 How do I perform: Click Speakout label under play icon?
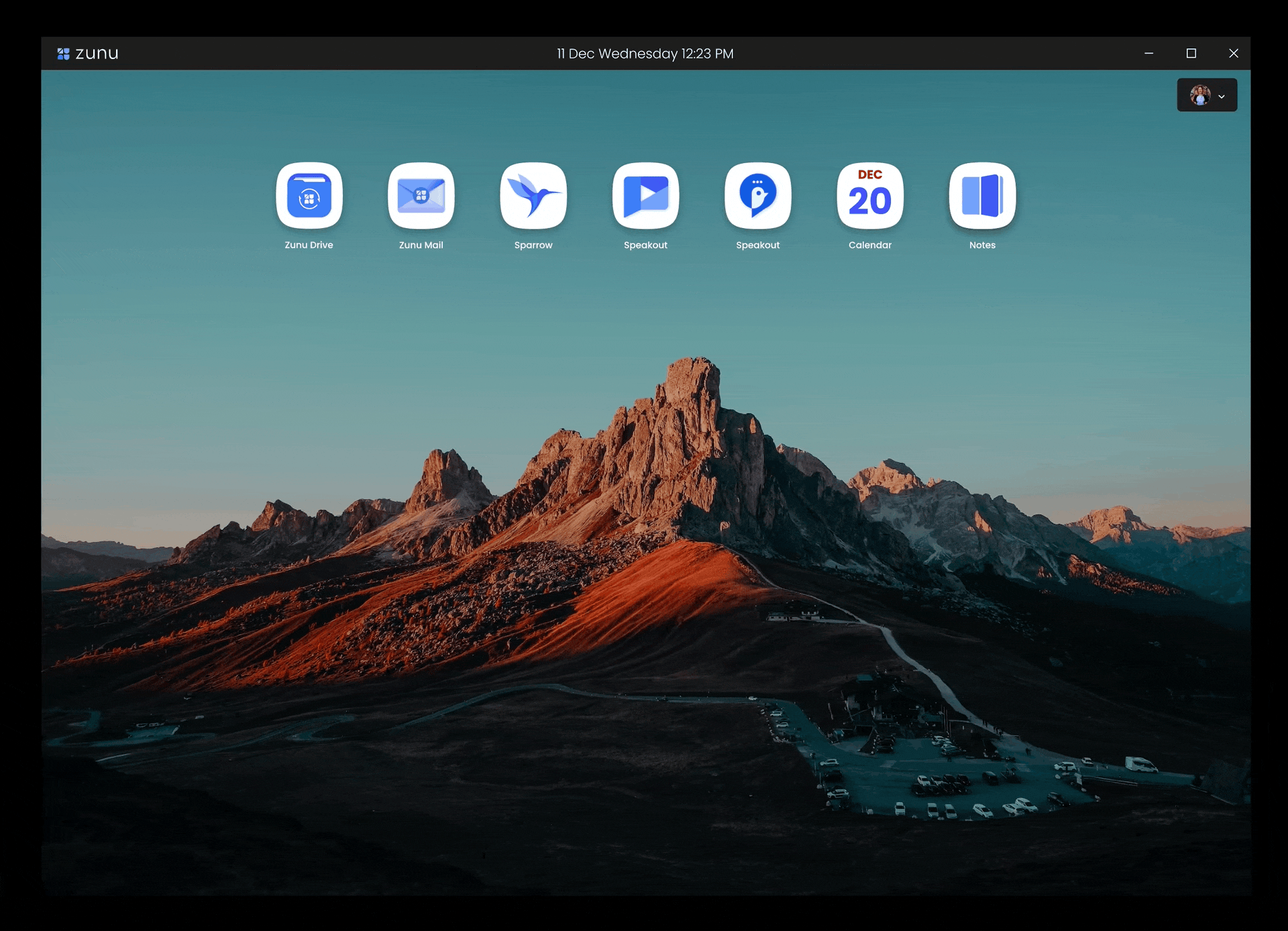(x=645, y=245)
